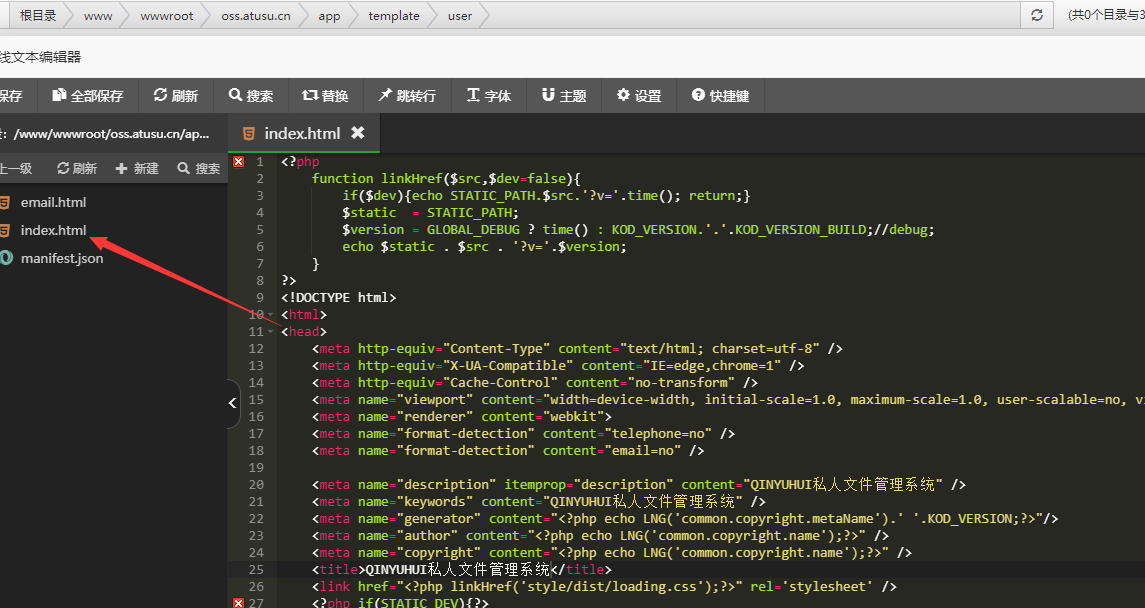The height and width of the screenshot is (608, 1145).
Task: Click the "echo $static . $src" code line
Action: (484, 246)
